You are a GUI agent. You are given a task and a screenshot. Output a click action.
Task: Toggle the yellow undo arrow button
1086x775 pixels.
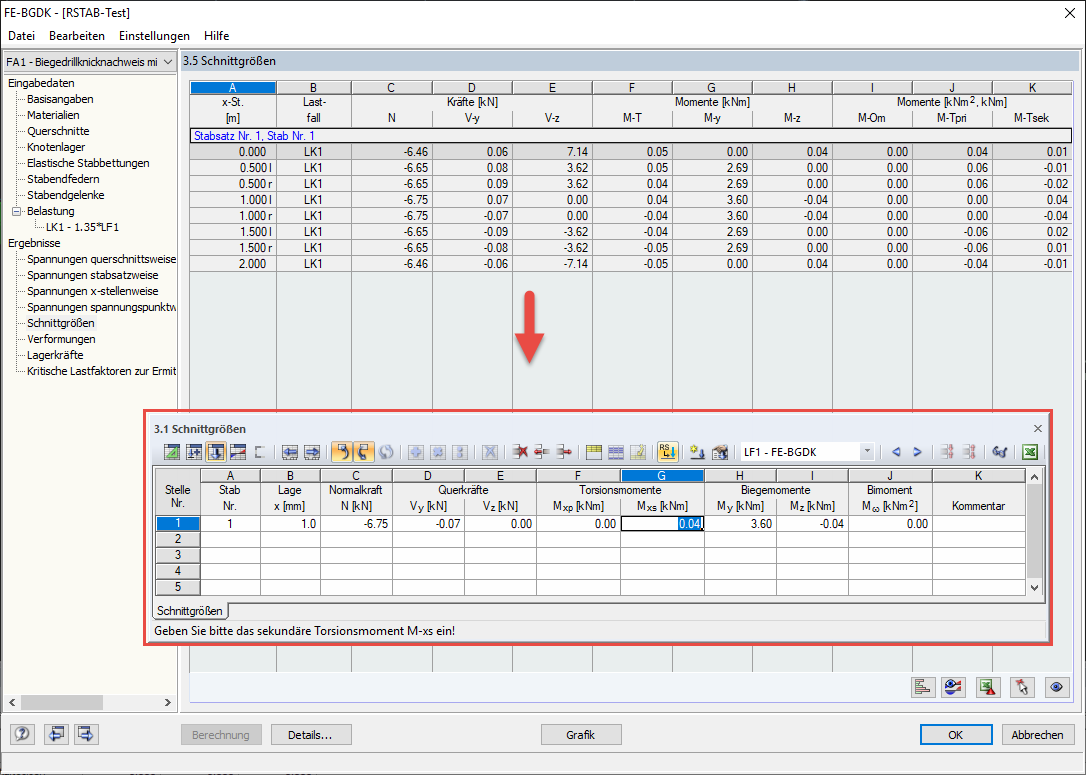[342, 452]
